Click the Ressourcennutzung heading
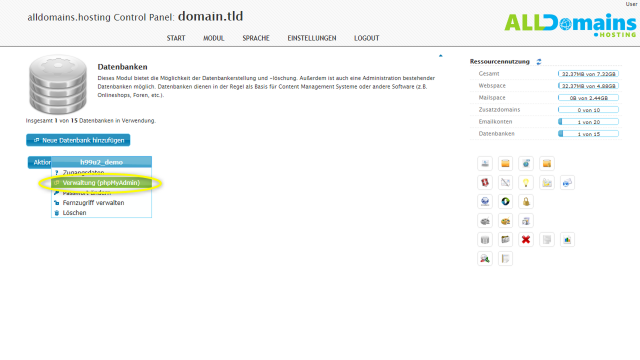Image resolution: width=640 pixels, height=360 pixels. click(x=500, y=62)
